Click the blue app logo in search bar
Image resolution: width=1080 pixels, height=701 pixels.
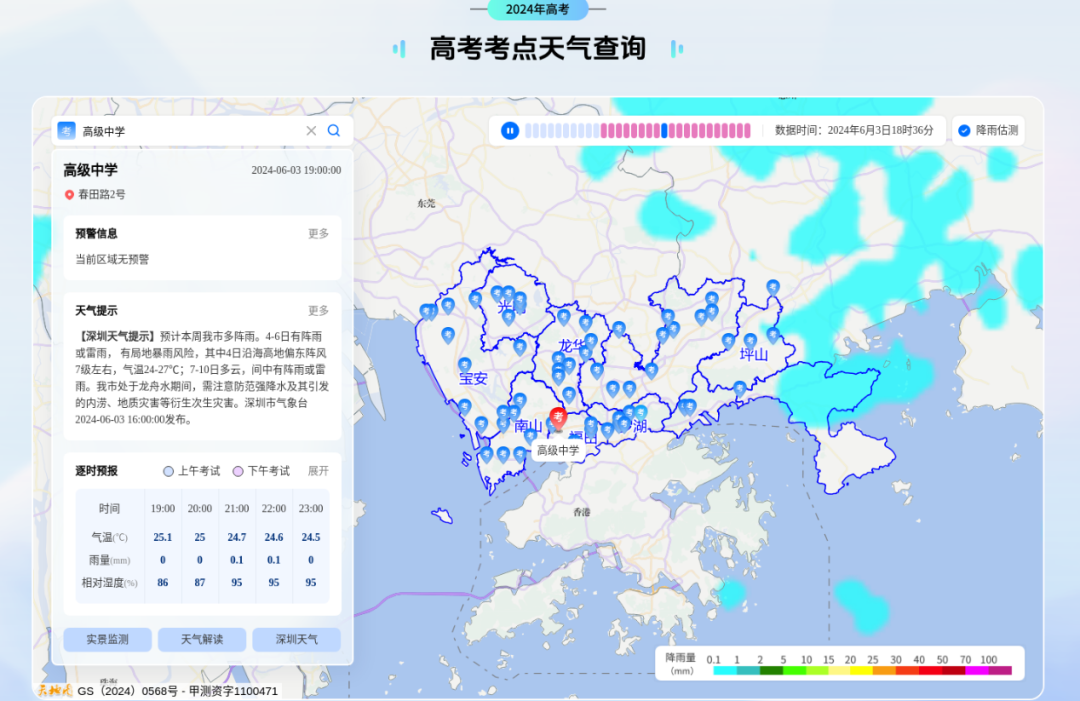(67, 130)
